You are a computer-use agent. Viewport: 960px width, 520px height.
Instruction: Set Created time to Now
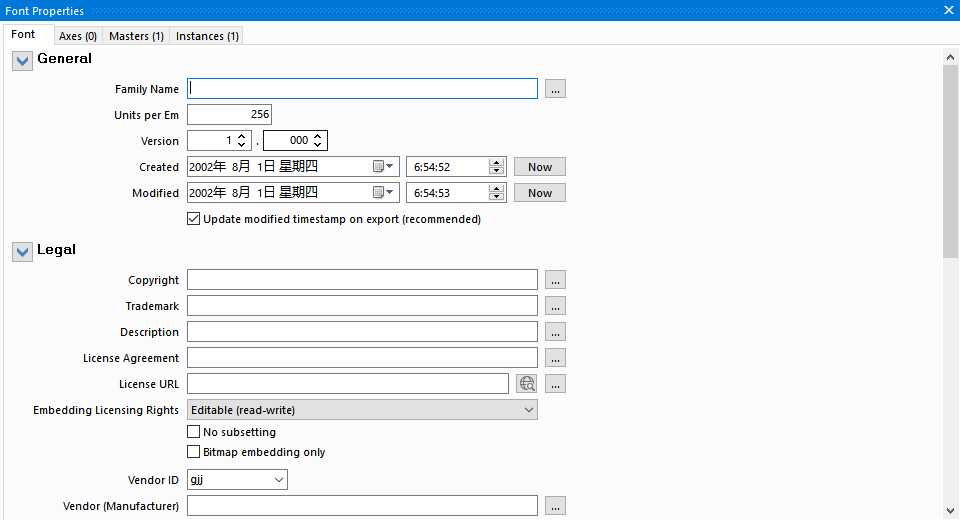tap(540, 167)
